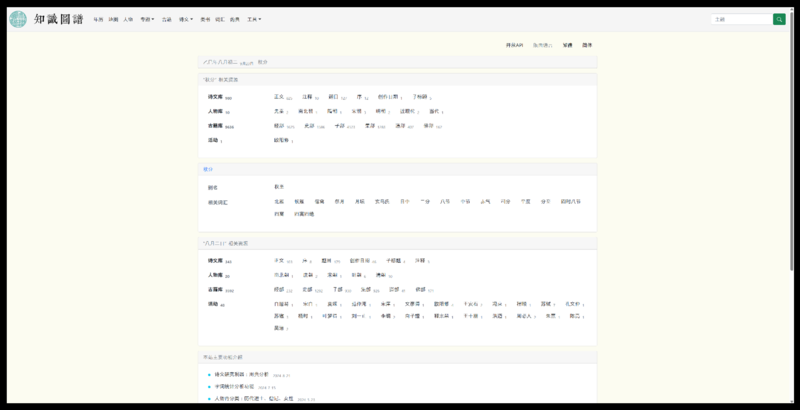The image size is (800, 410).
Task: Open the 人物 navigation menu item
Action: pyautogui.click(x=128, y=19)
